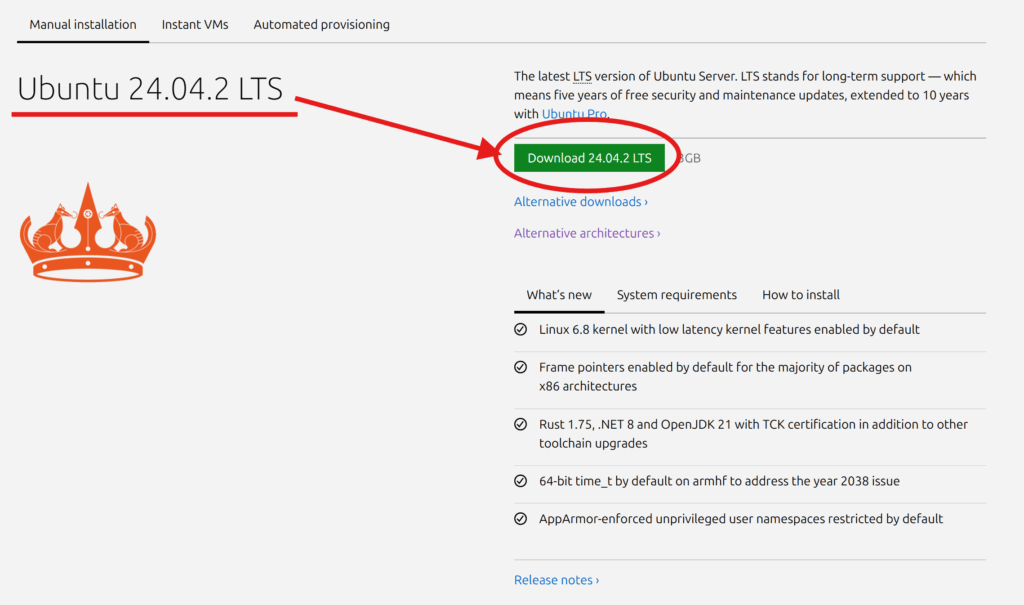1024x605 pixels.
Task: Click the underlined LTS abbreviation in the description
Action: pos(582,76)
